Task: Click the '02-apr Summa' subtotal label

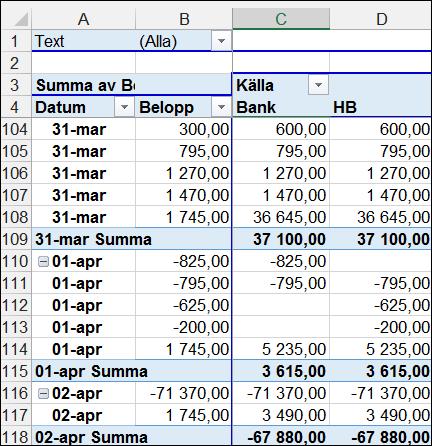Action: tap(91, 437)
